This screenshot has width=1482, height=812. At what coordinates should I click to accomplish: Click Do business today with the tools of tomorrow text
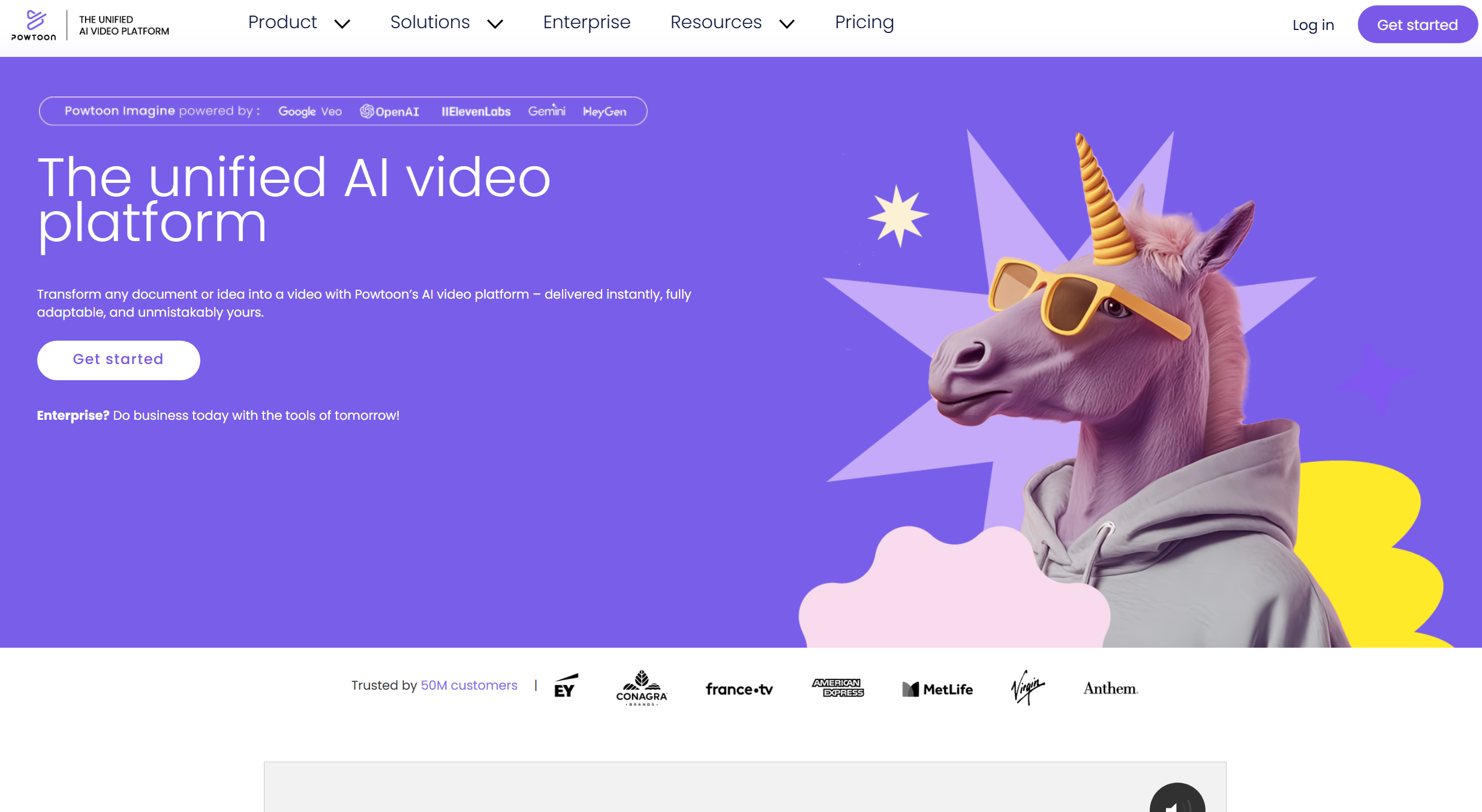click(256, 416)
